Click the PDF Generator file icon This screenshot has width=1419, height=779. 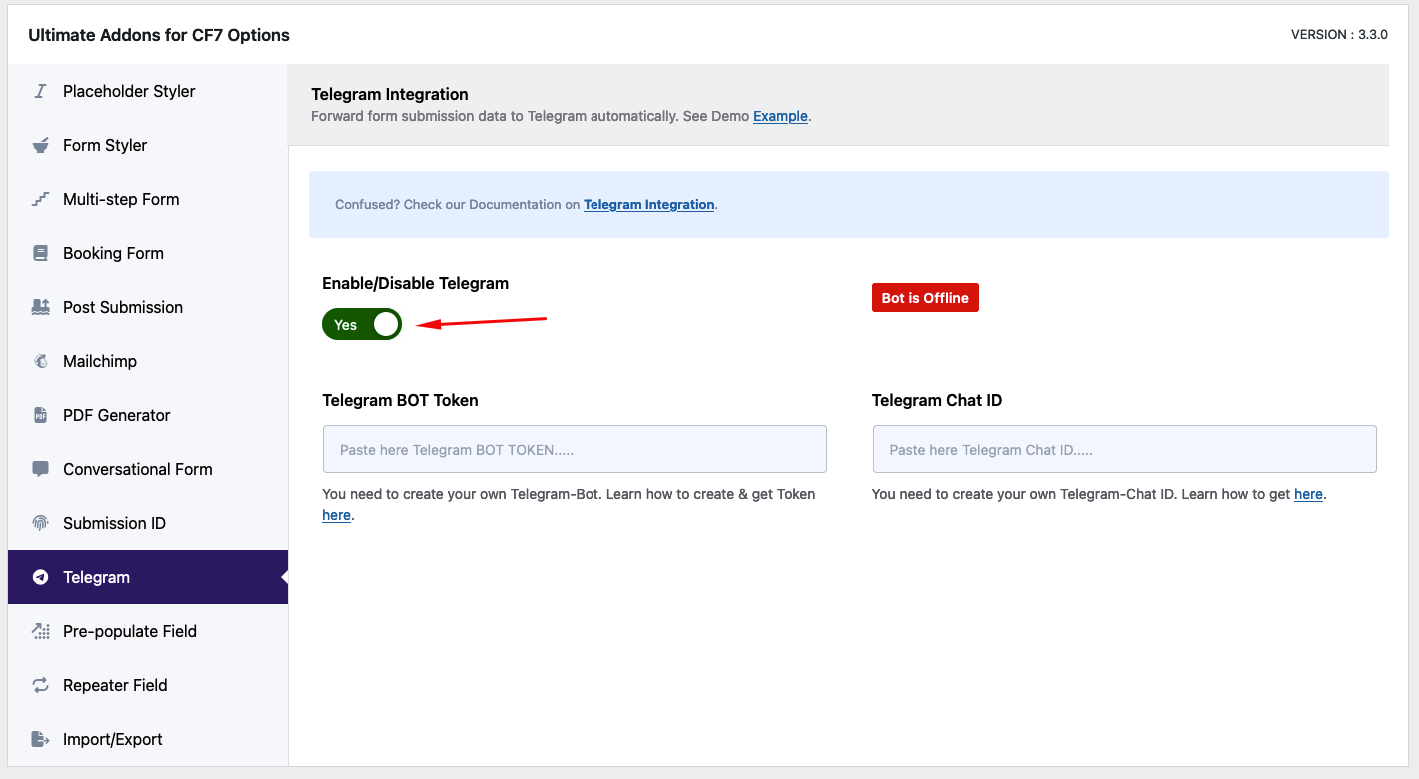point(40,415)
